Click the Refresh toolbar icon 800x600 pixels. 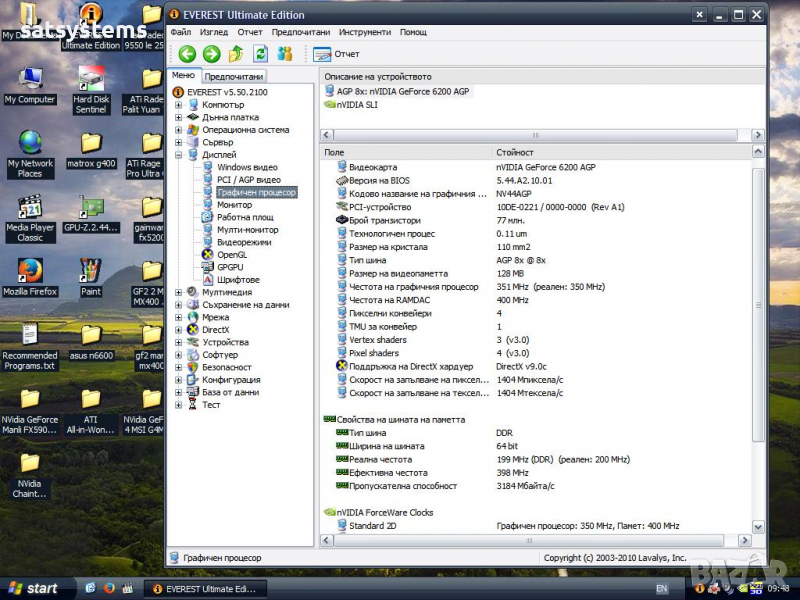pos(260,54)
